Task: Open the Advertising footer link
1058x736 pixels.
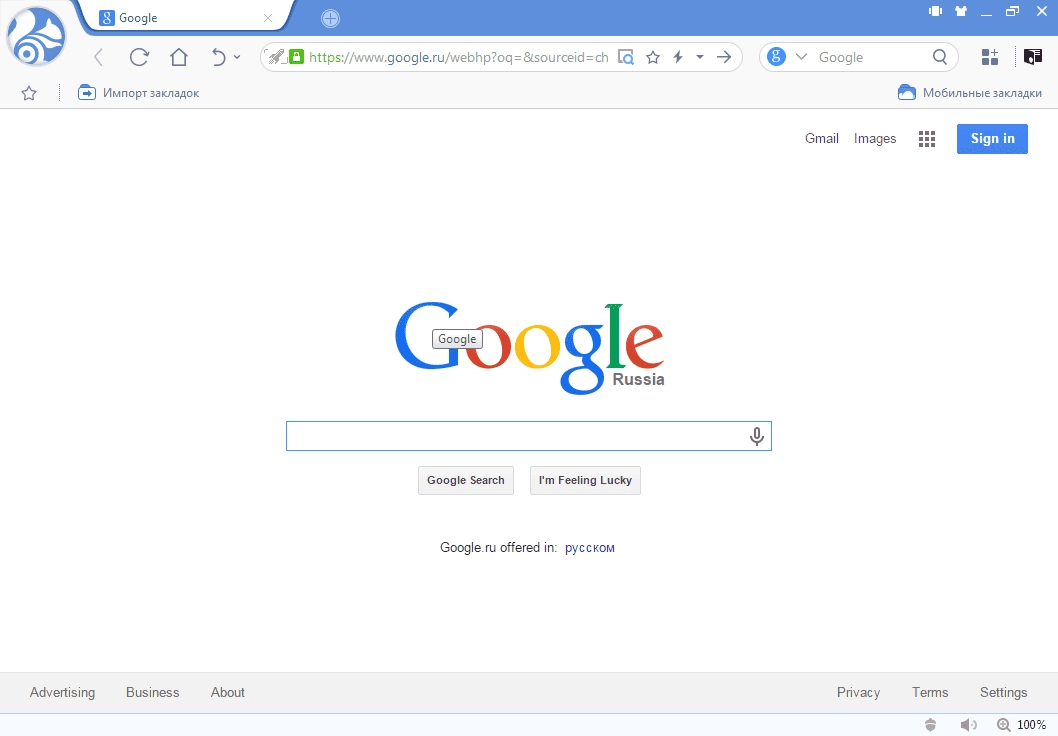Action: pos(62,692)
